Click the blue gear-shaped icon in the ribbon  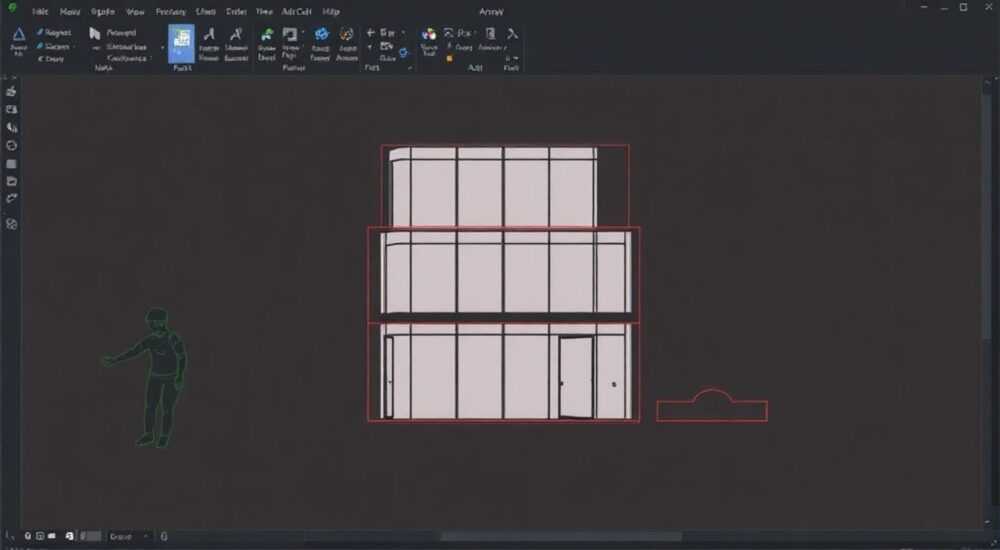click(x=321, y=34)
